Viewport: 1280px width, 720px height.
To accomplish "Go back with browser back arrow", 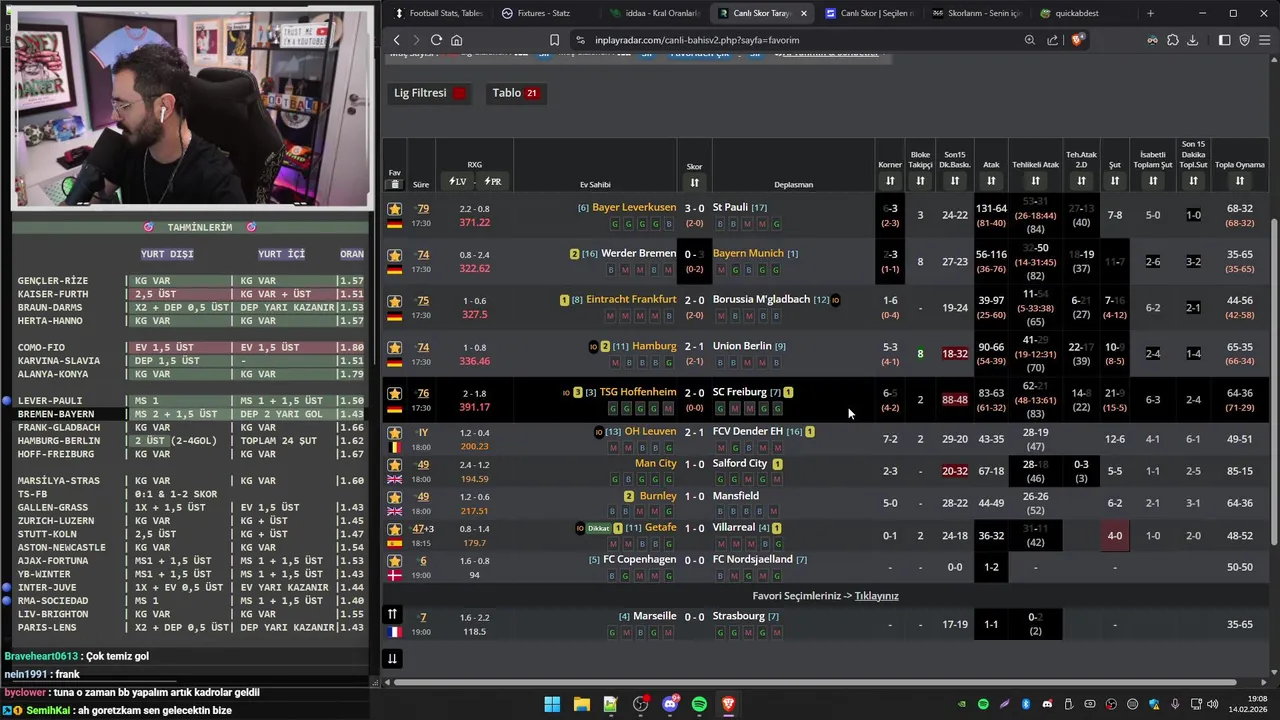I will tap(397, 40).
